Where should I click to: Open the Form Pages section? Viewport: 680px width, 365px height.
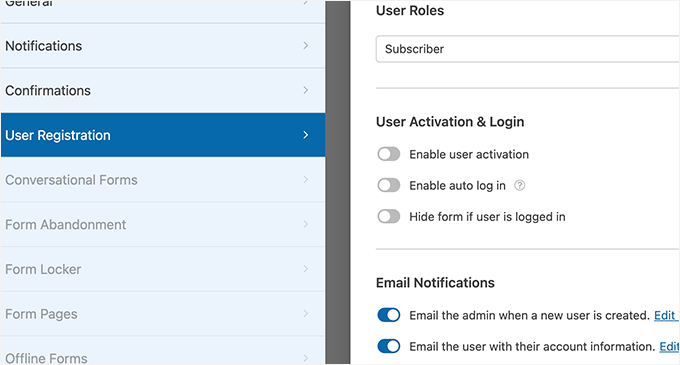point(163,313)
